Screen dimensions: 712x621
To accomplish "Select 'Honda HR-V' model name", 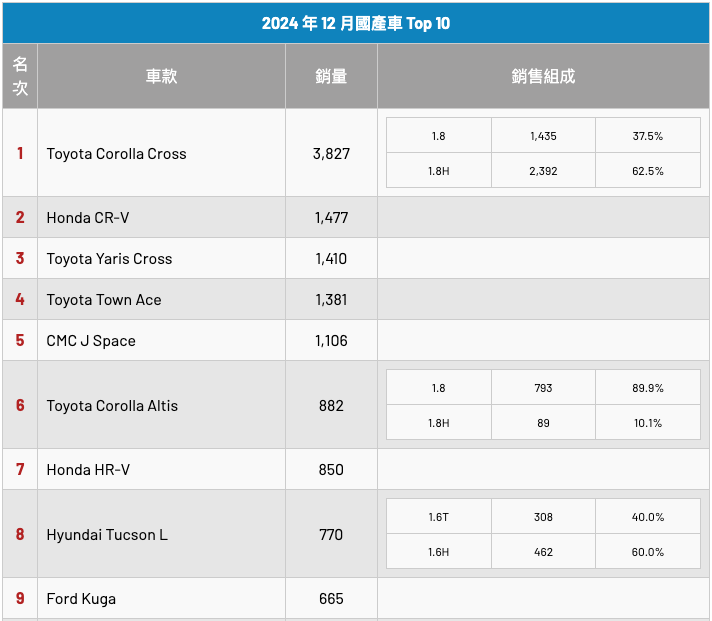I will (88, 469).
